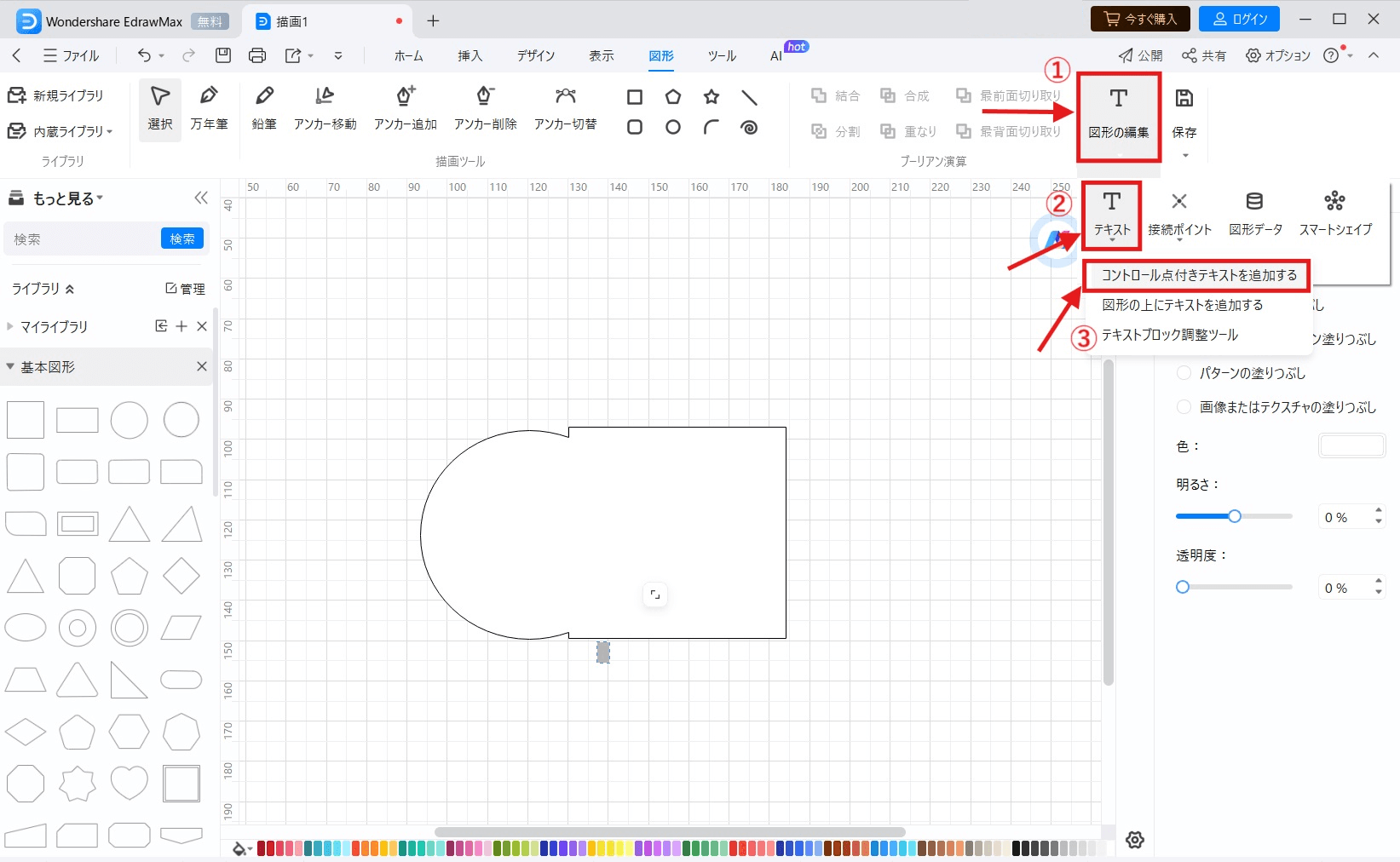1400x862 pixels.
Task: Open the デザイン ribbon tab
Action: pos(536,55)
